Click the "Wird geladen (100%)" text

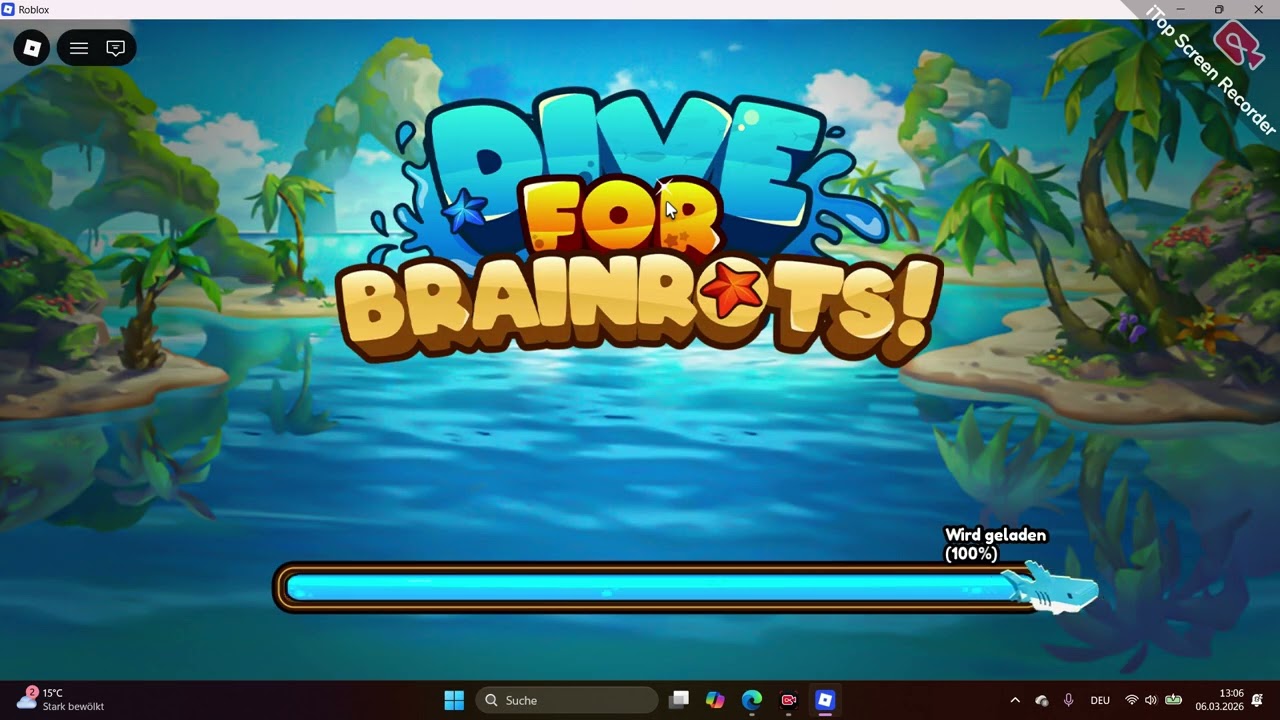pyautogui.click(x=995, y=544)
